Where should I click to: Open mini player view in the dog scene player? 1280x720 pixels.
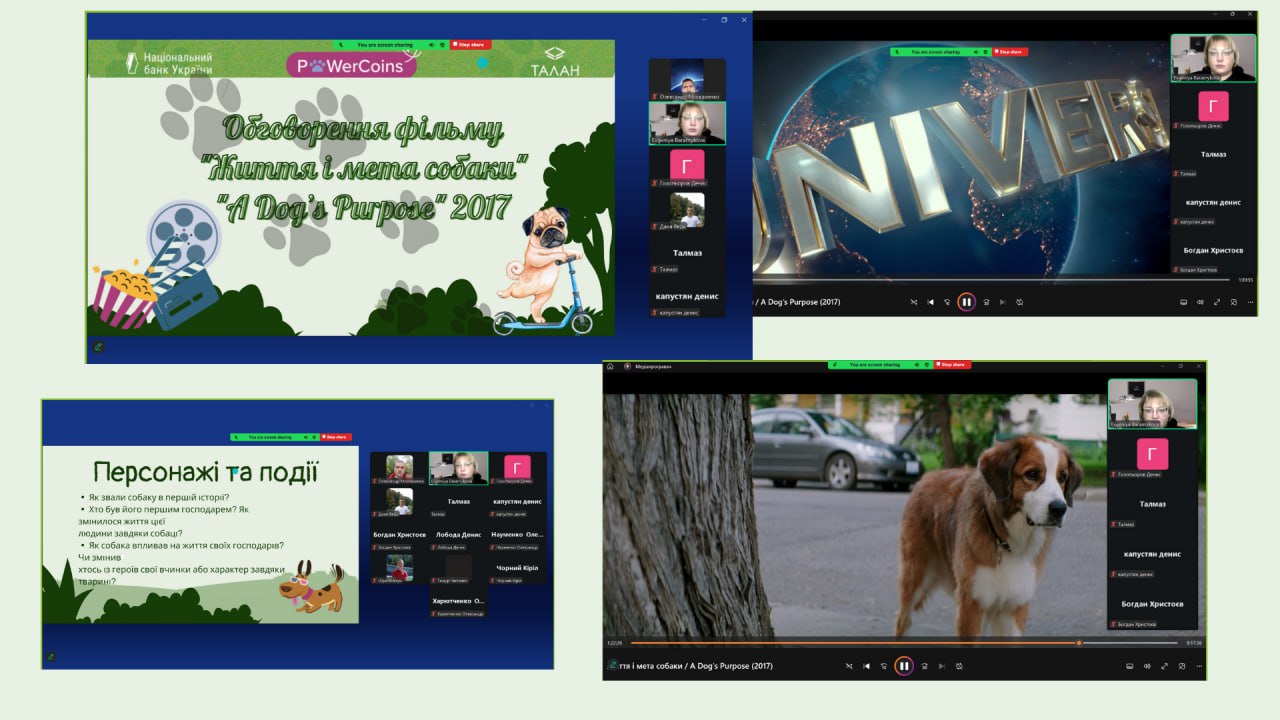1181,666
